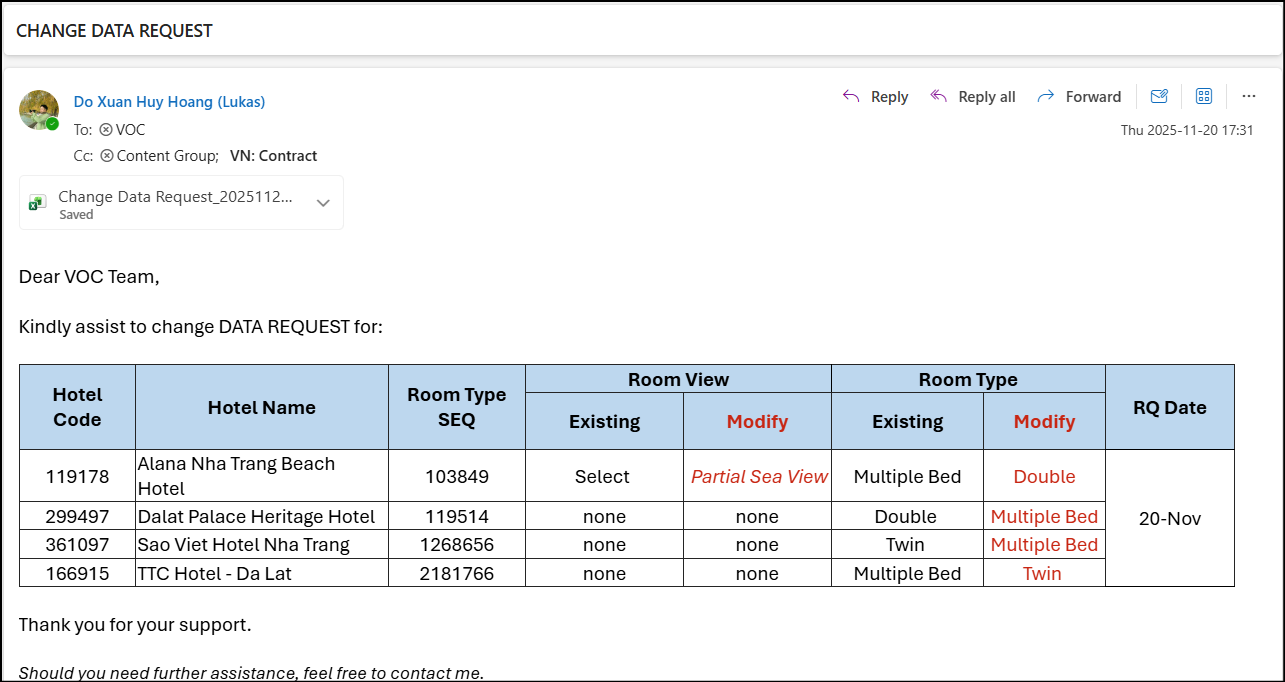
Task: Click the CHANGE DATA REQUEST subject title
Action: click(114, 31)
